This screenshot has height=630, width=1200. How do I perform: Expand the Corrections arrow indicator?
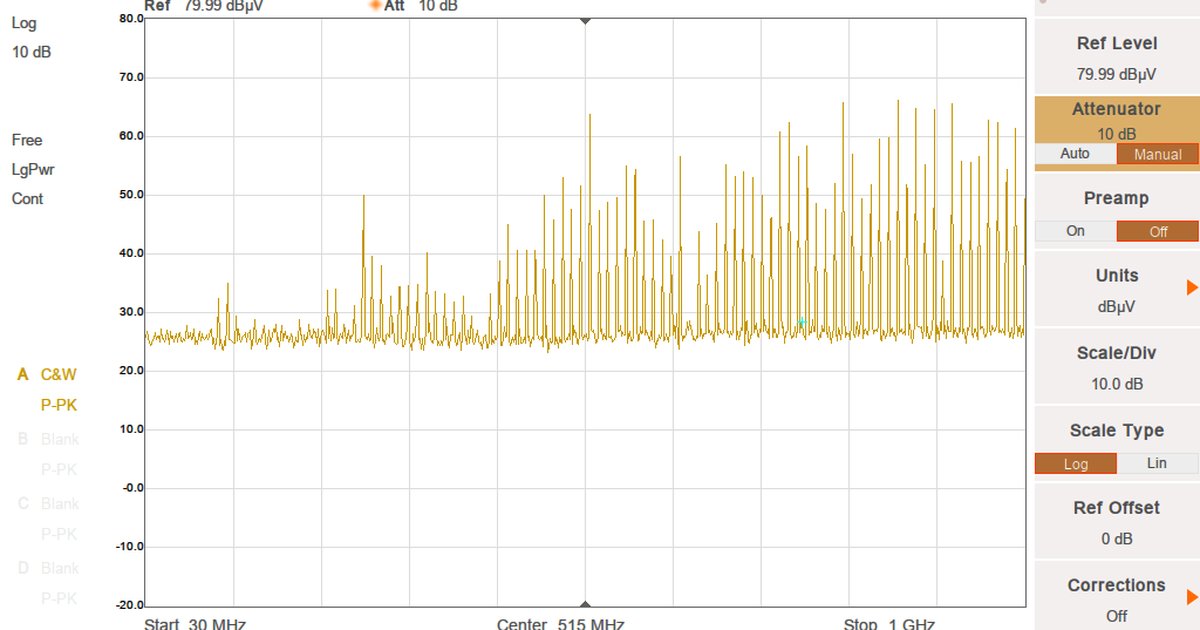[x=1192, y=597]
